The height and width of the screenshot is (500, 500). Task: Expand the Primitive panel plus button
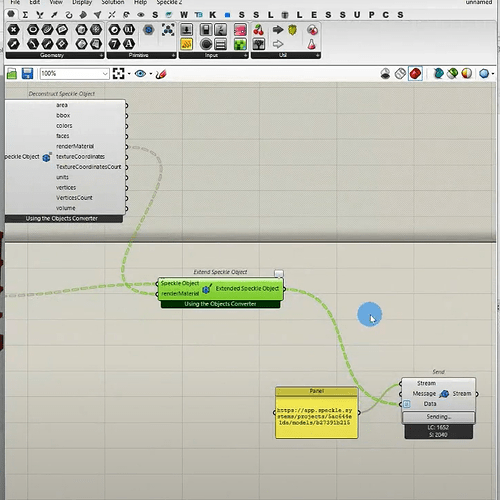(173, 55)
